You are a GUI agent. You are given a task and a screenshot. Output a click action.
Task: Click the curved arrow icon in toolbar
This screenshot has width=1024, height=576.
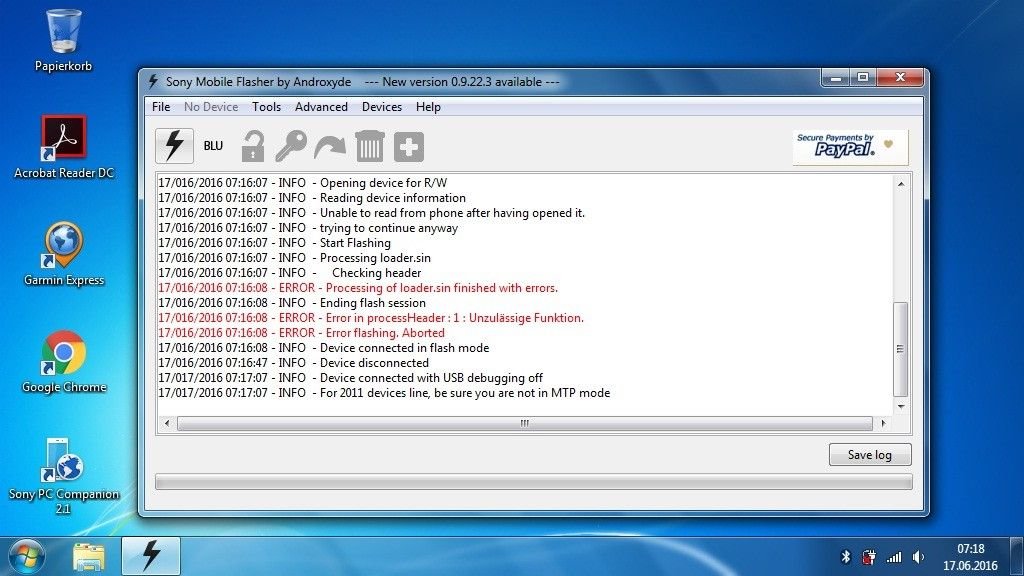[330, 147]
